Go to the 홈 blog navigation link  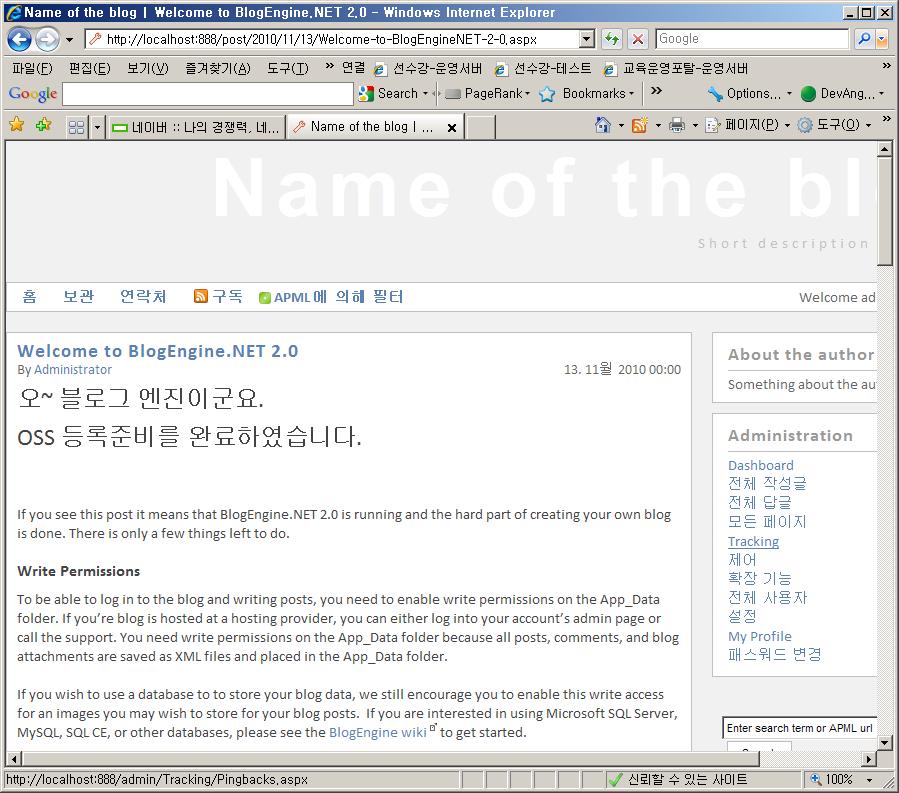click(29, 296)
